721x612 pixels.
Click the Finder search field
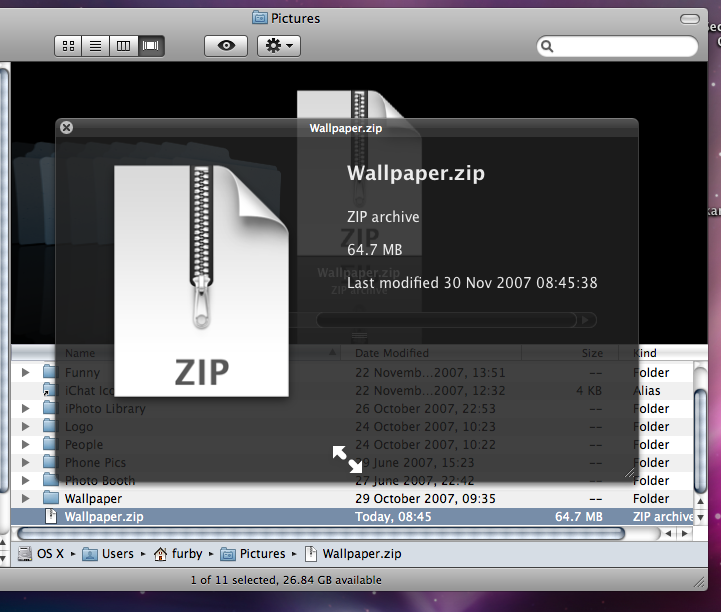click(617, 46)
